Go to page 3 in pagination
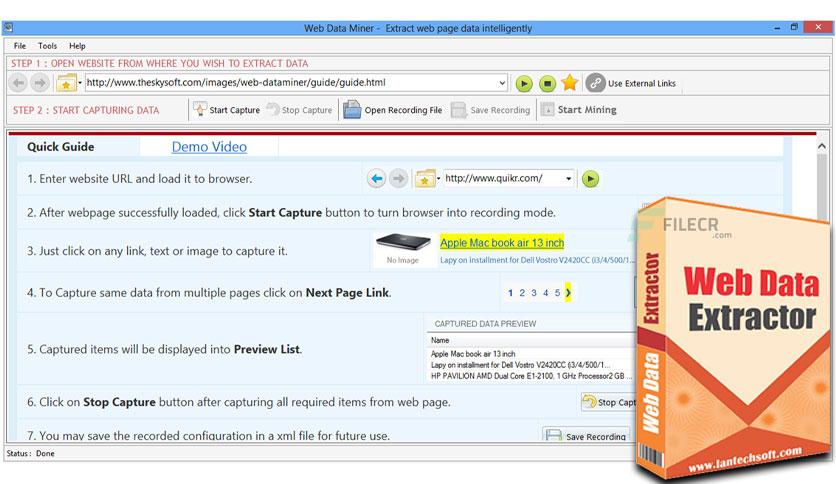836x484 pixels. 534,293
